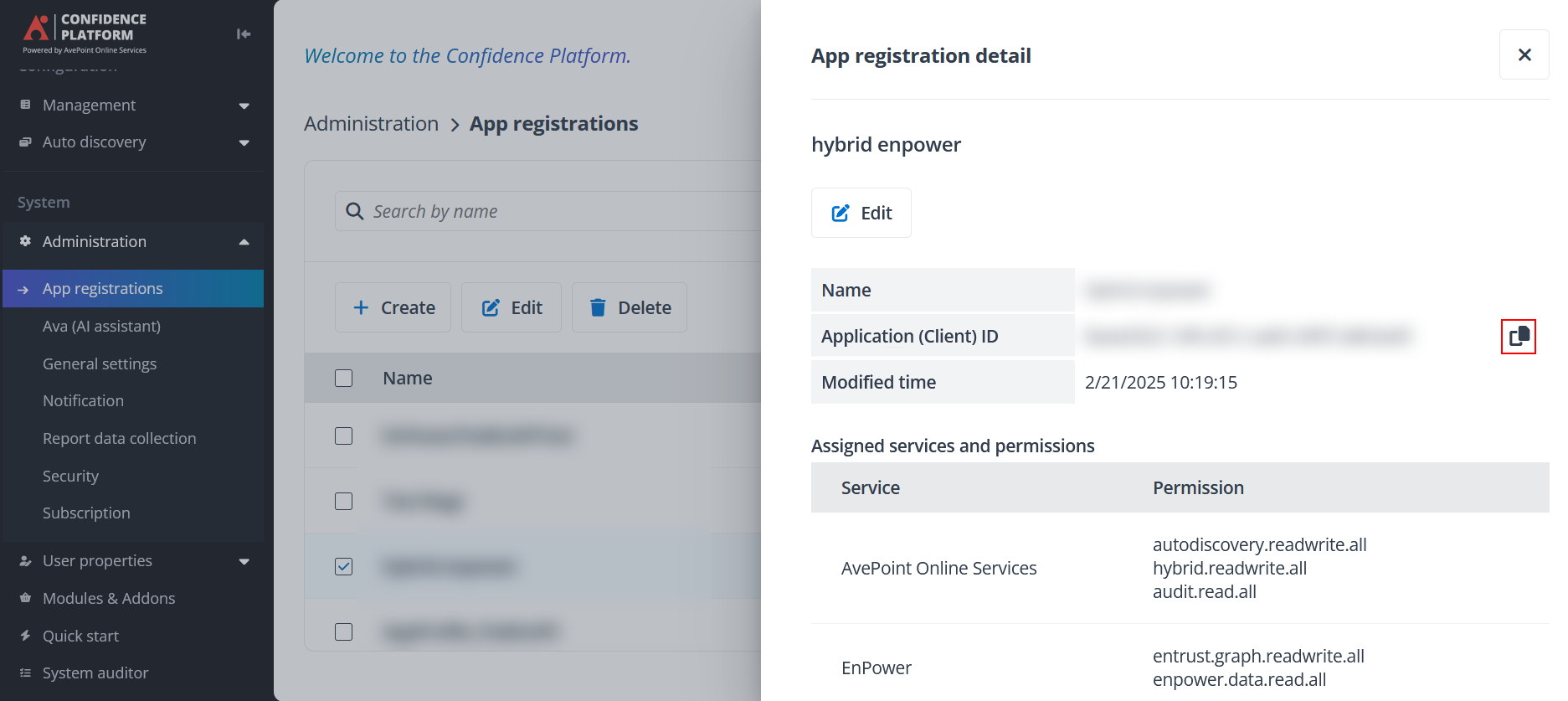Copy the Application (Client) ID

1519,337
